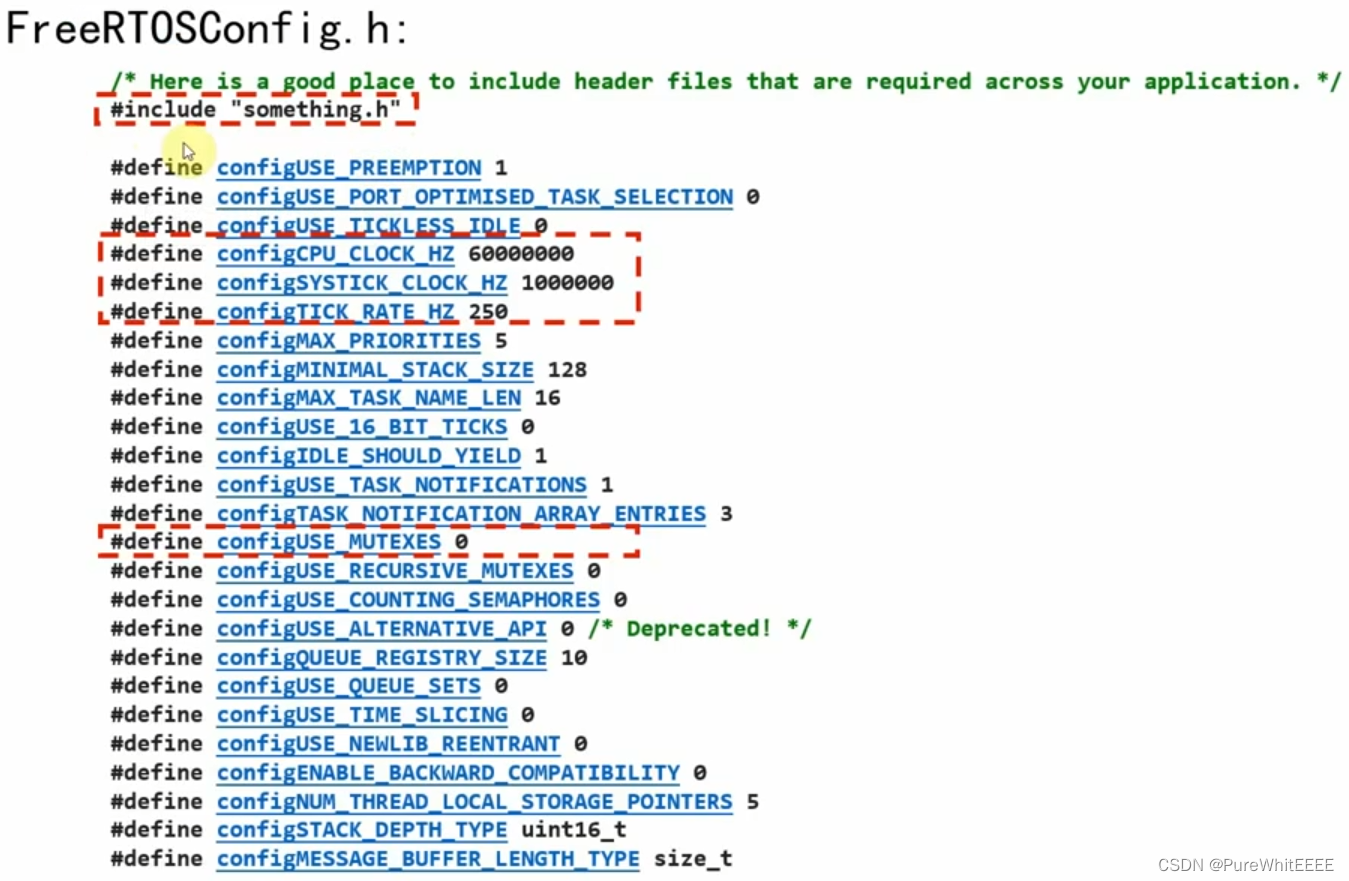Select configSYSTICK_CLOCK_HZ hyperlink
This screenshot has height=881, width=1349.
(362, 283)
